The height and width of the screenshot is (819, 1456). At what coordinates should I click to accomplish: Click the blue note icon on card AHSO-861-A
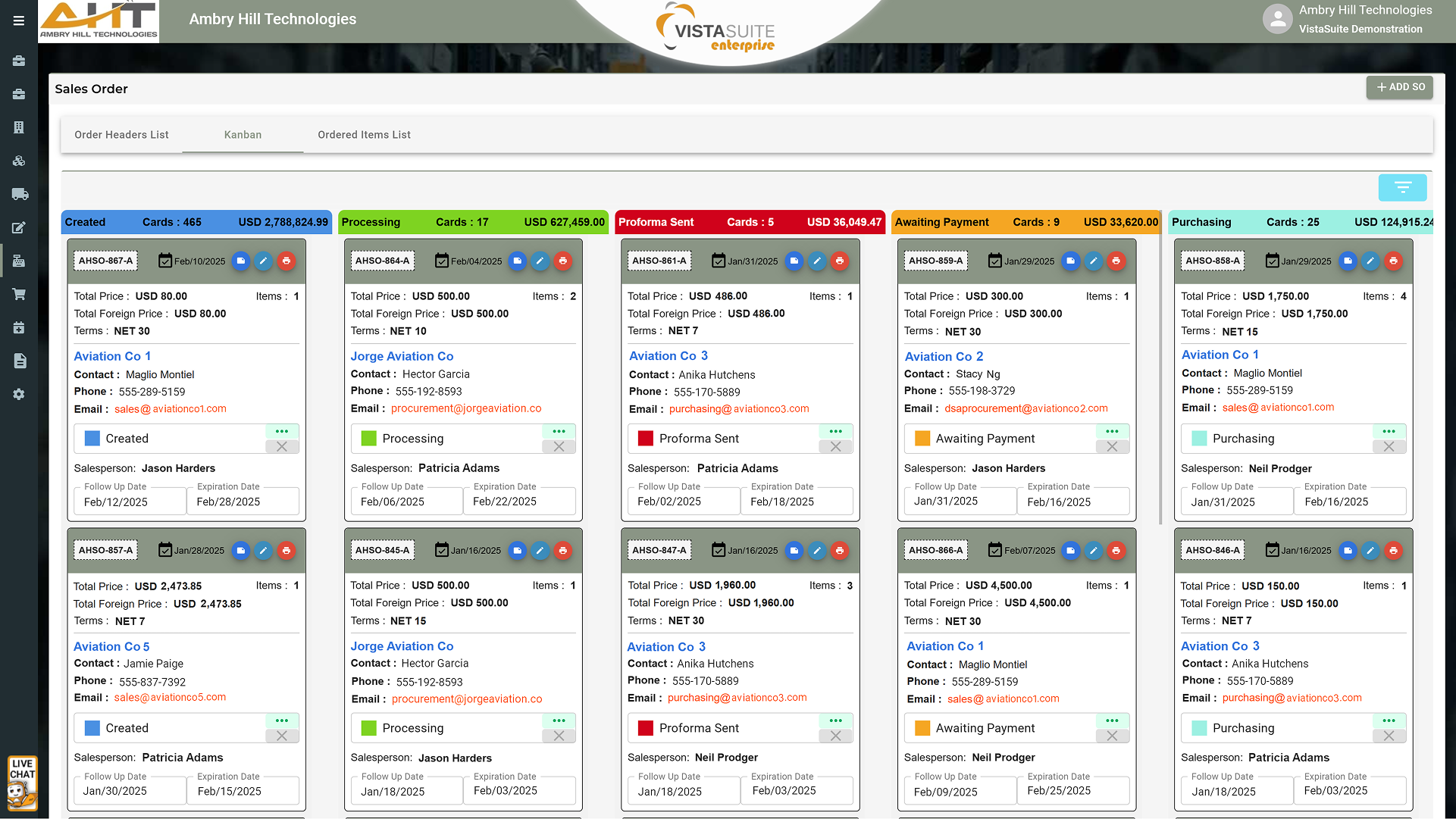click(794, 261)
